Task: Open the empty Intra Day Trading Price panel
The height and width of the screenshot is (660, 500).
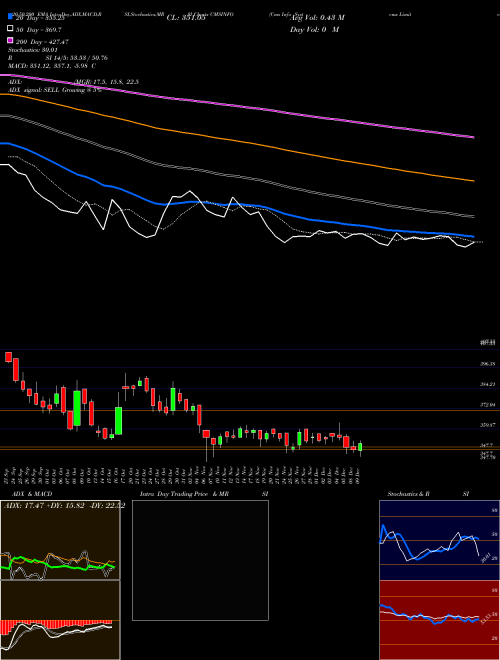Action: (x=200, y=560)
